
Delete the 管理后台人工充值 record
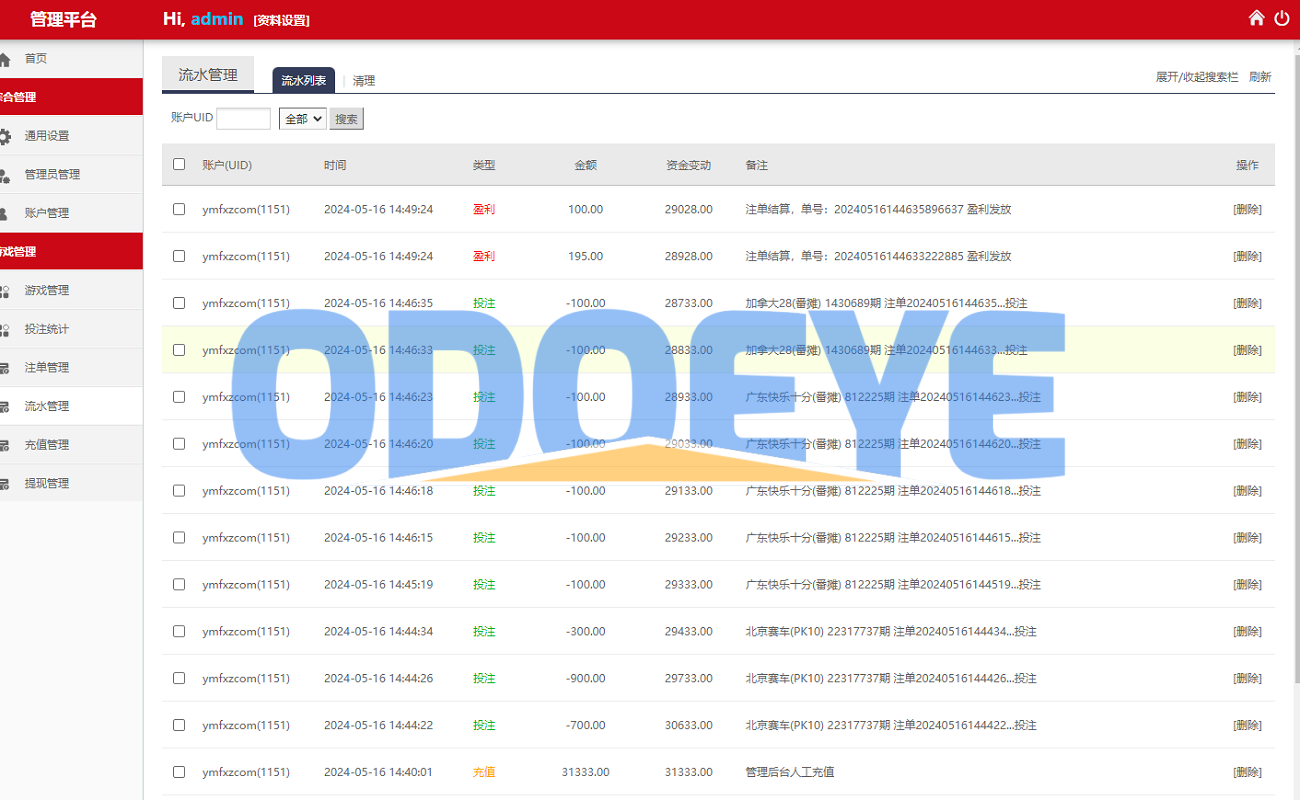coord(1247,773)
